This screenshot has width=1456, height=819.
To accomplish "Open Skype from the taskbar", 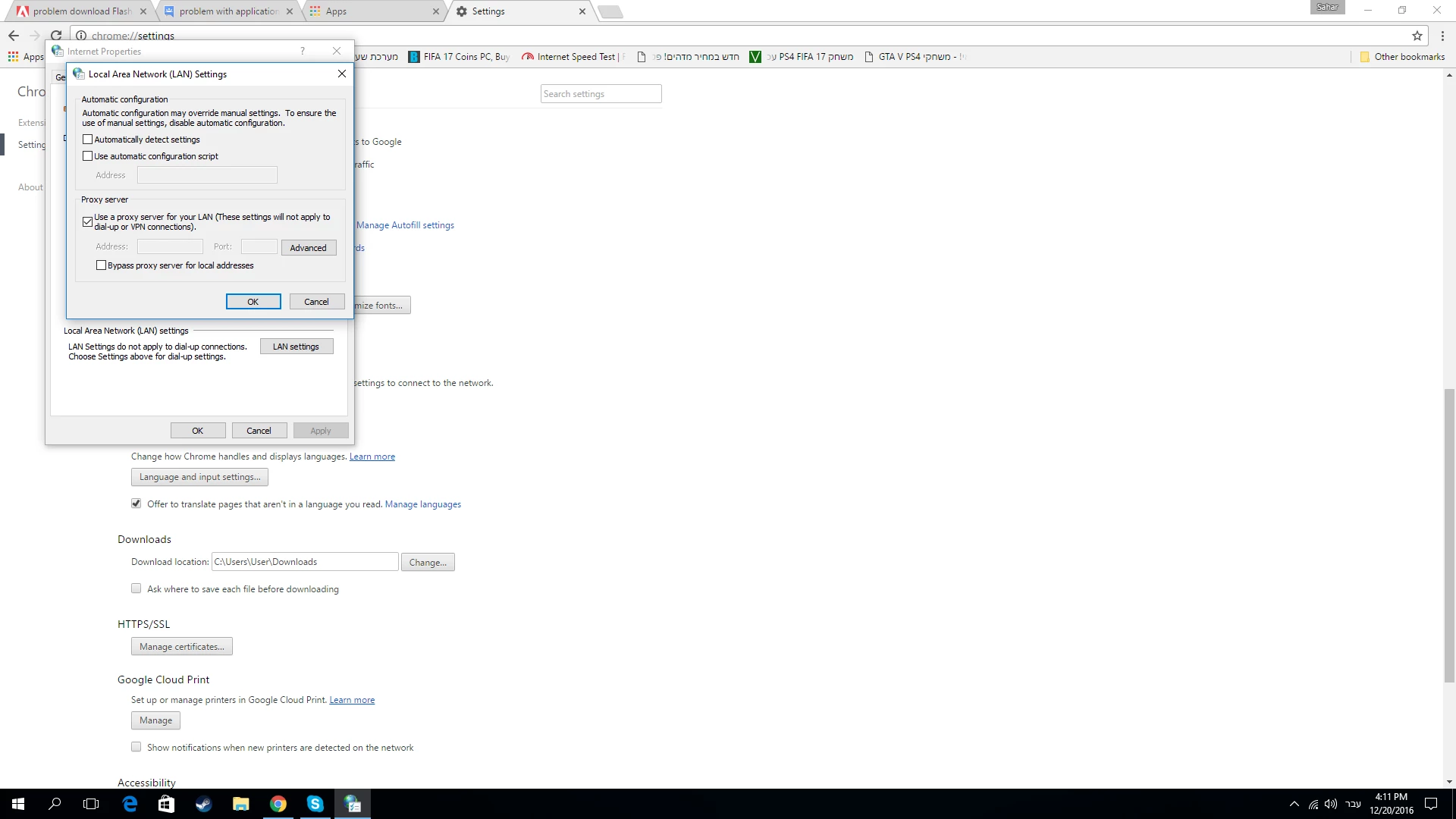I will [x=315, y=804].
